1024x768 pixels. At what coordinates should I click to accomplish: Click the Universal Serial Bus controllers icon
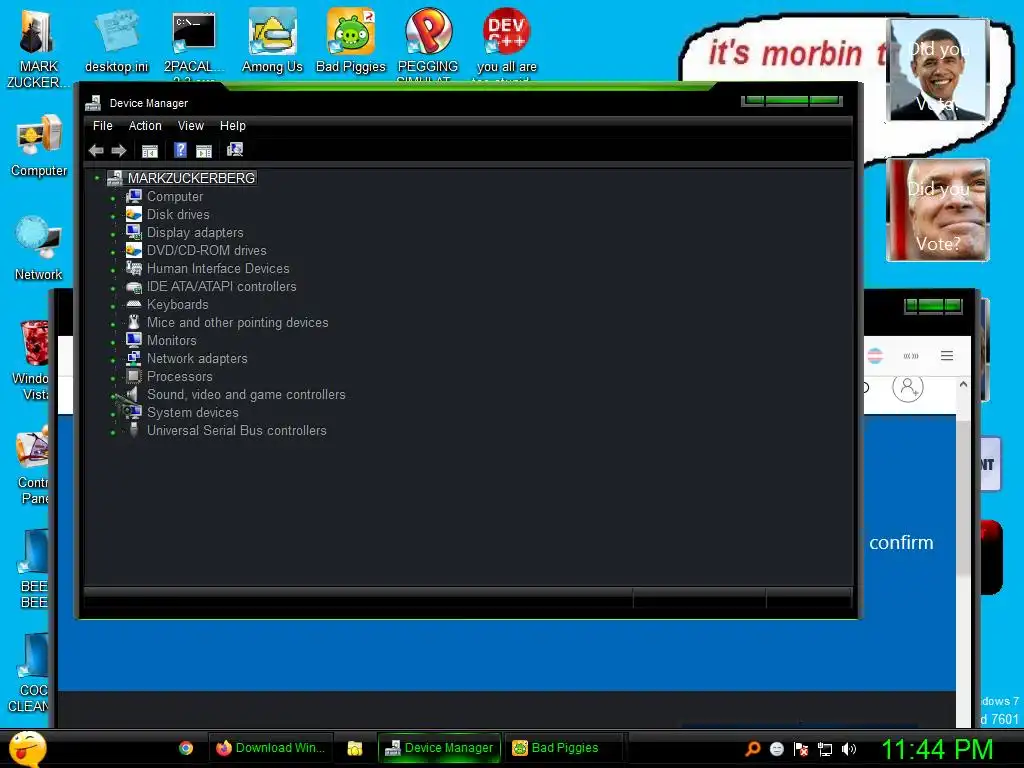(134, 430)
